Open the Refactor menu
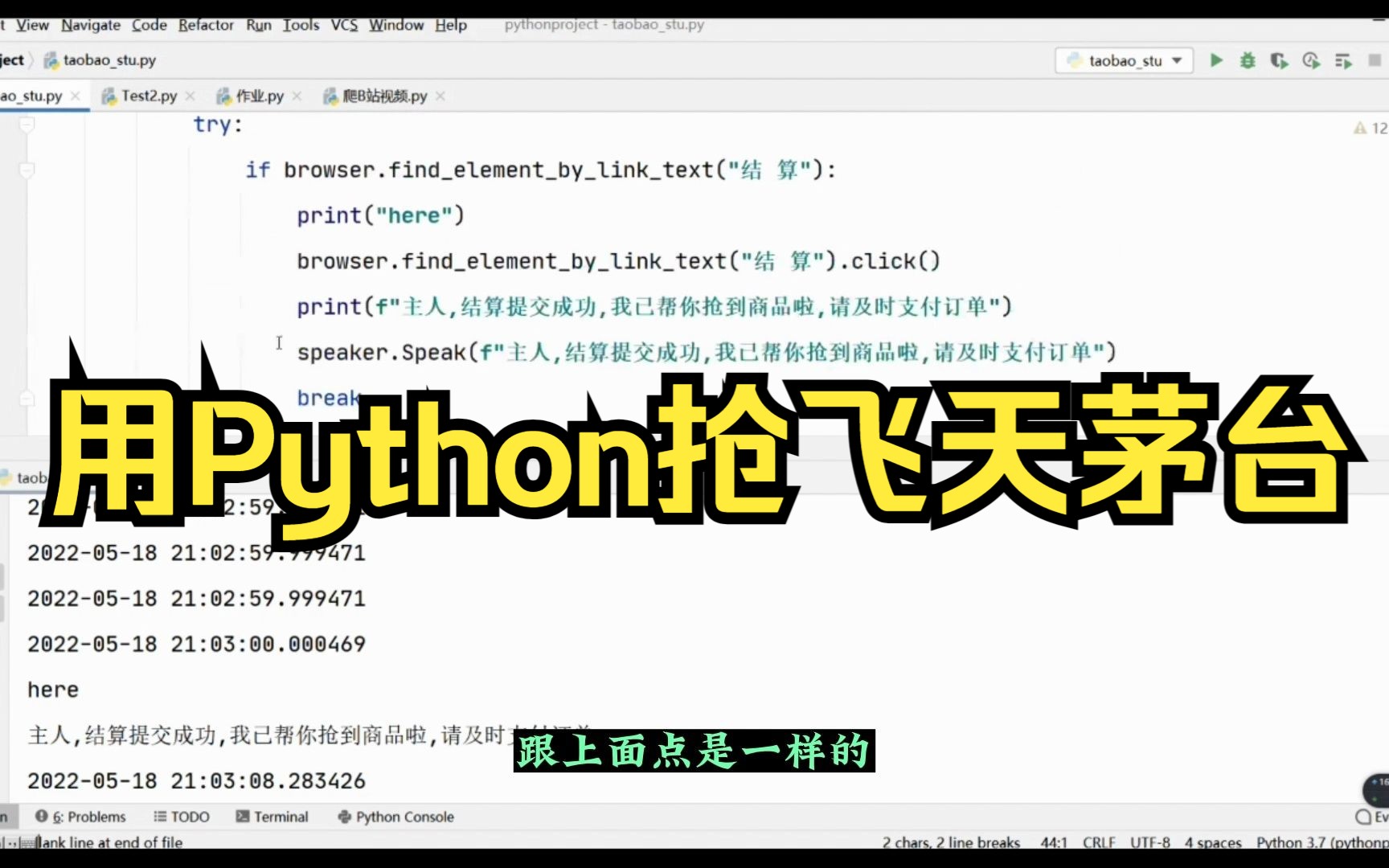The image size is (1389, 868). click(206, 25)
